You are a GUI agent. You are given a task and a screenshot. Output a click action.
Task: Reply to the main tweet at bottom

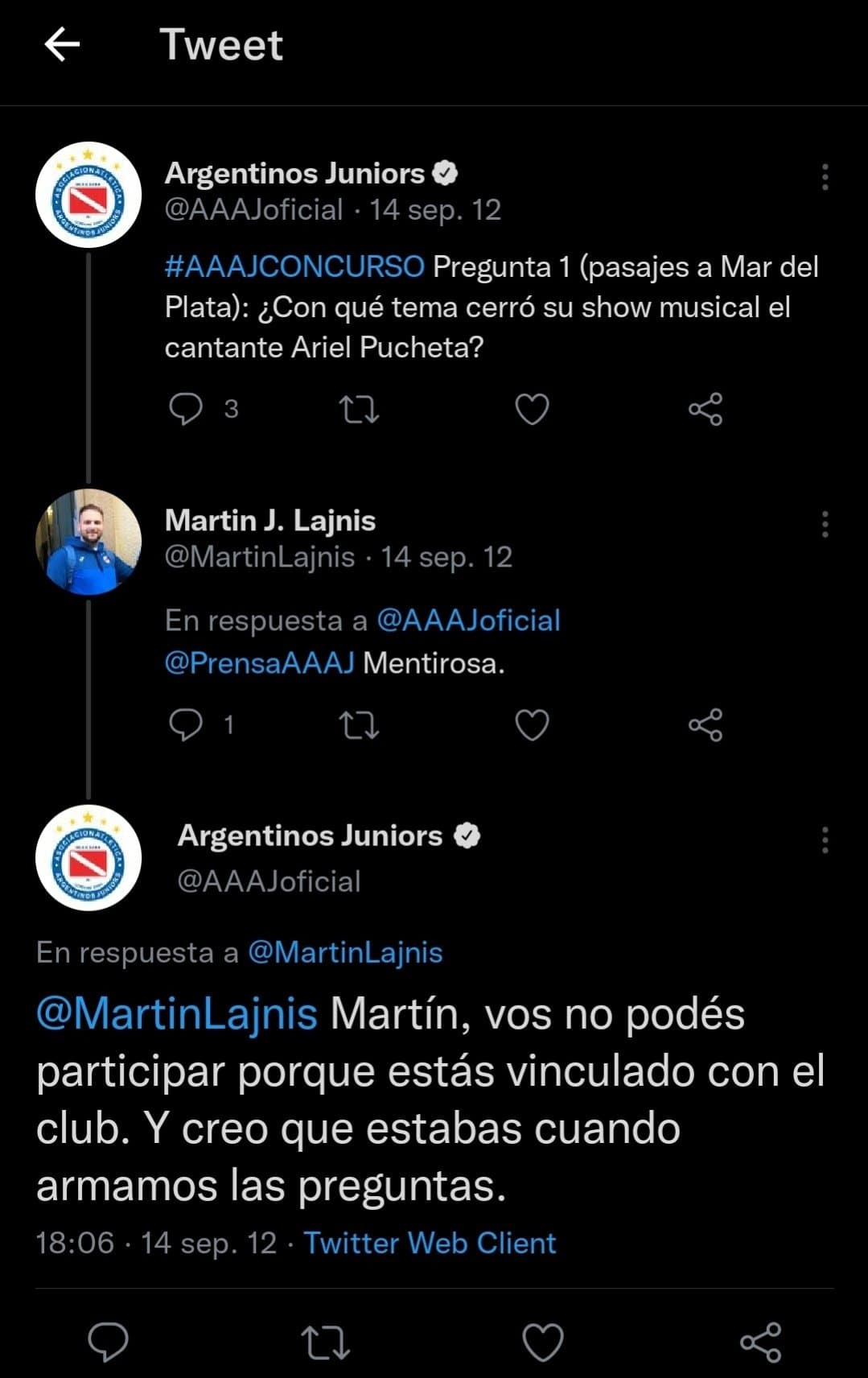[x=108, y=1342]
